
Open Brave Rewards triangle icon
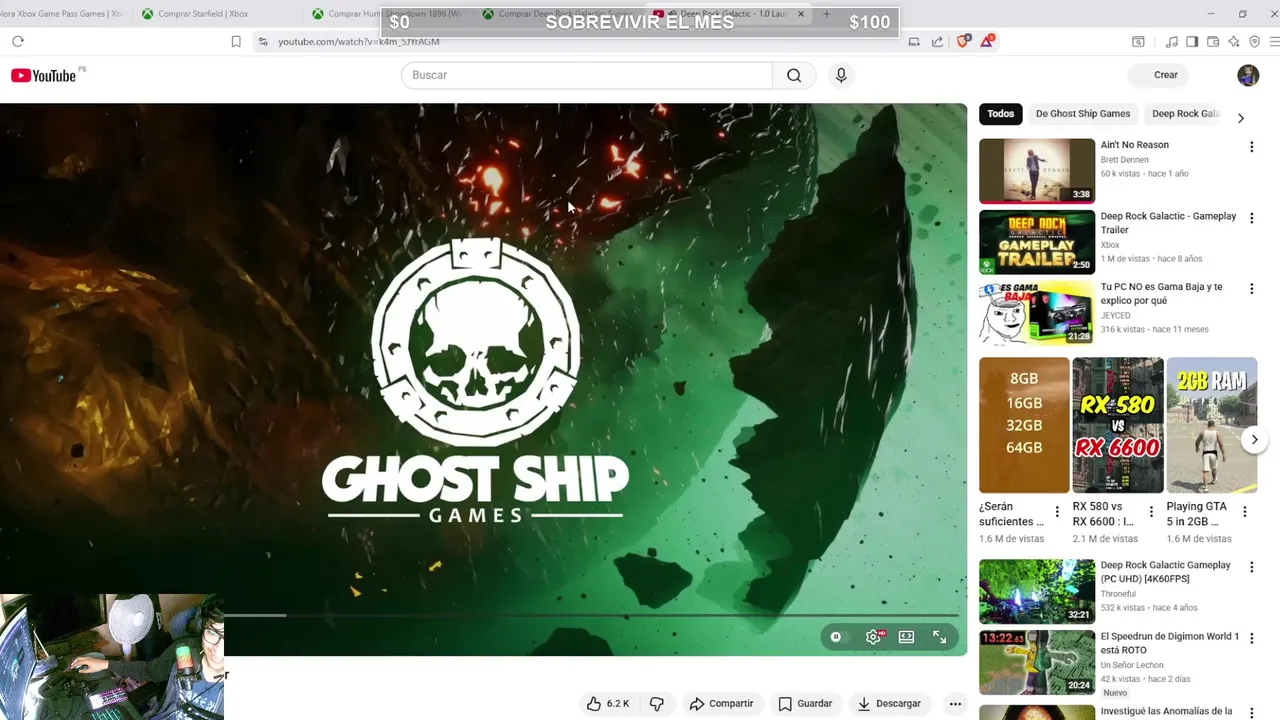(x=988, y=41)
